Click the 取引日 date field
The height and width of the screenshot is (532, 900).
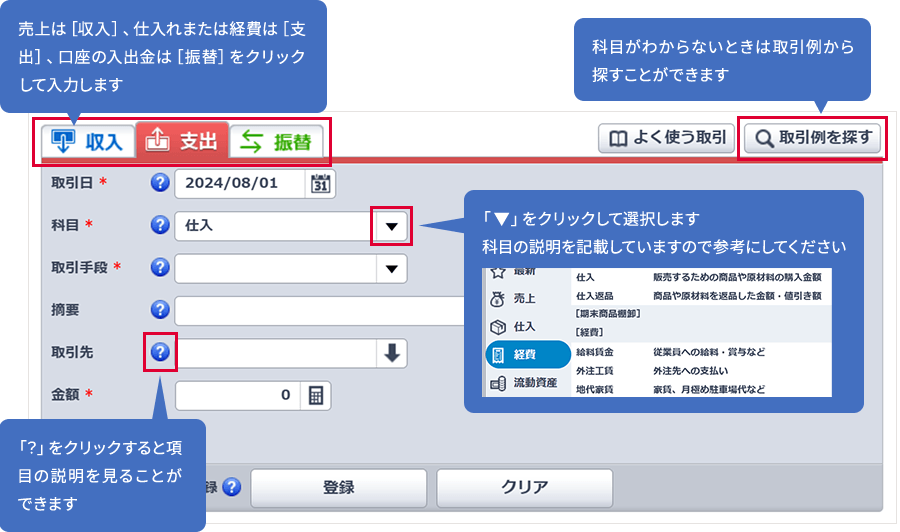tap(240, 184)
